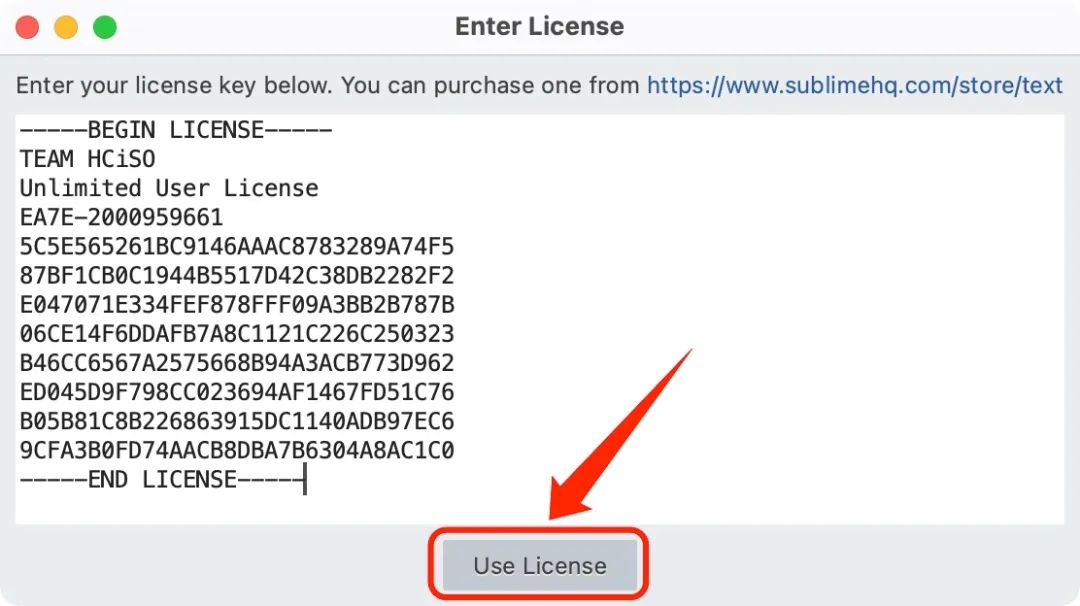
Task: Click the Enter License title bar text
Action: pyautogui.click(x=539, y=26)
